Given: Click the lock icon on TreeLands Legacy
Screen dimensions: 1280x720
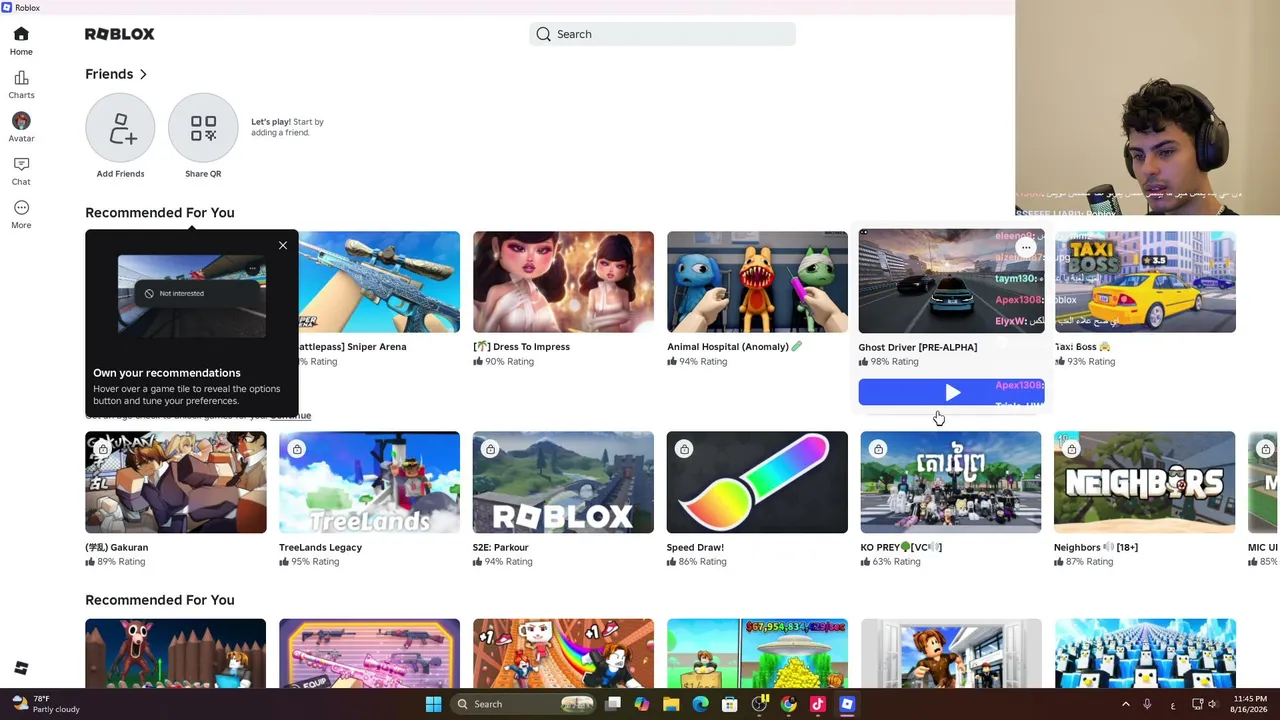Looking at the screenshot, I should (x=297, y=449).
